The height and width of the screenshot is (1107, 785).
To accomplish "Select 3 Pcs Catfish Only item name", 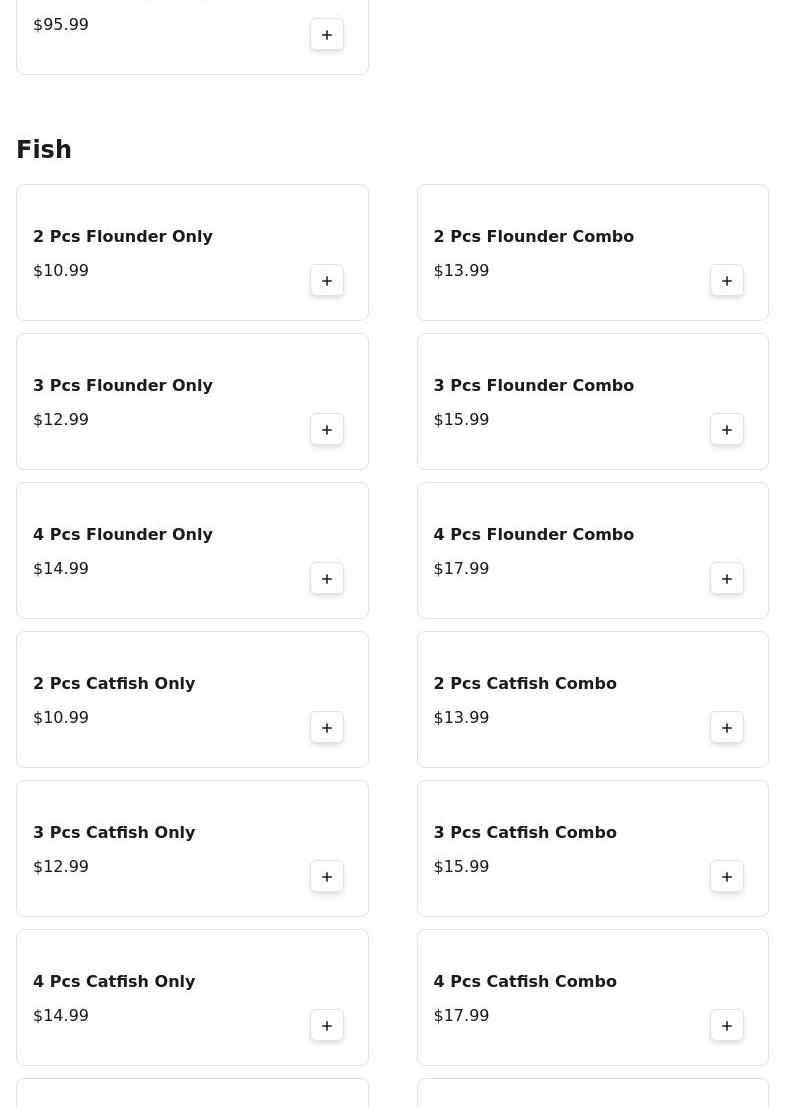I will click(x=114, y=832).
